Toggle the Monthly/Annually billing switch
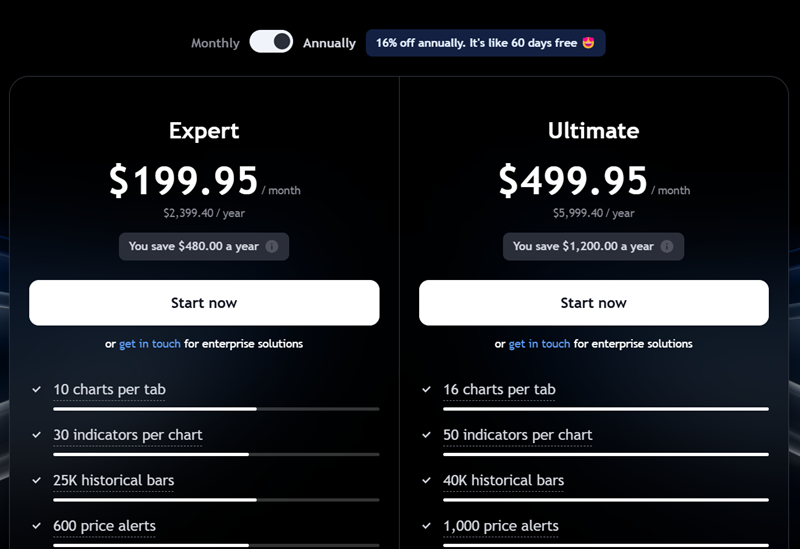This screenshot has width=800, height=549. pyautogui.click(x=271, y=42)
